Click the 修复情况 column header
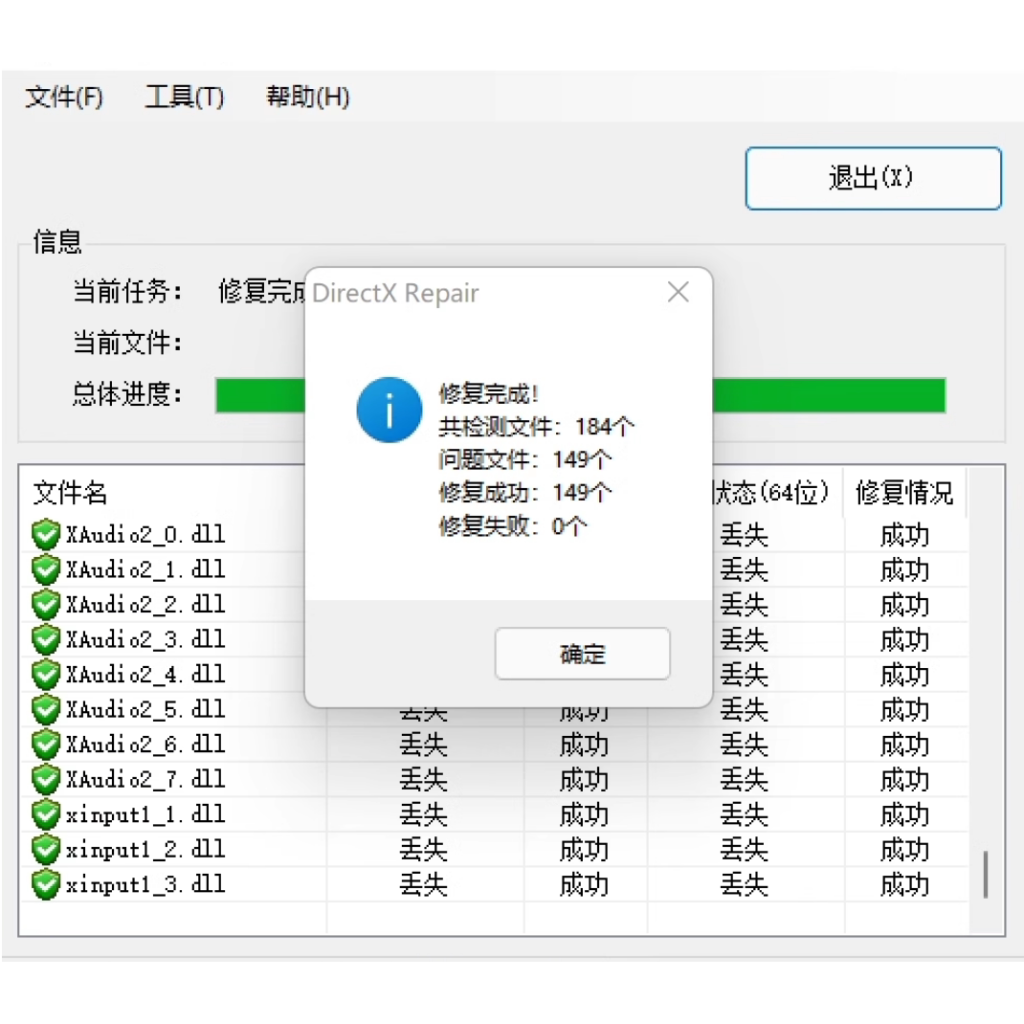 point(904,492)
